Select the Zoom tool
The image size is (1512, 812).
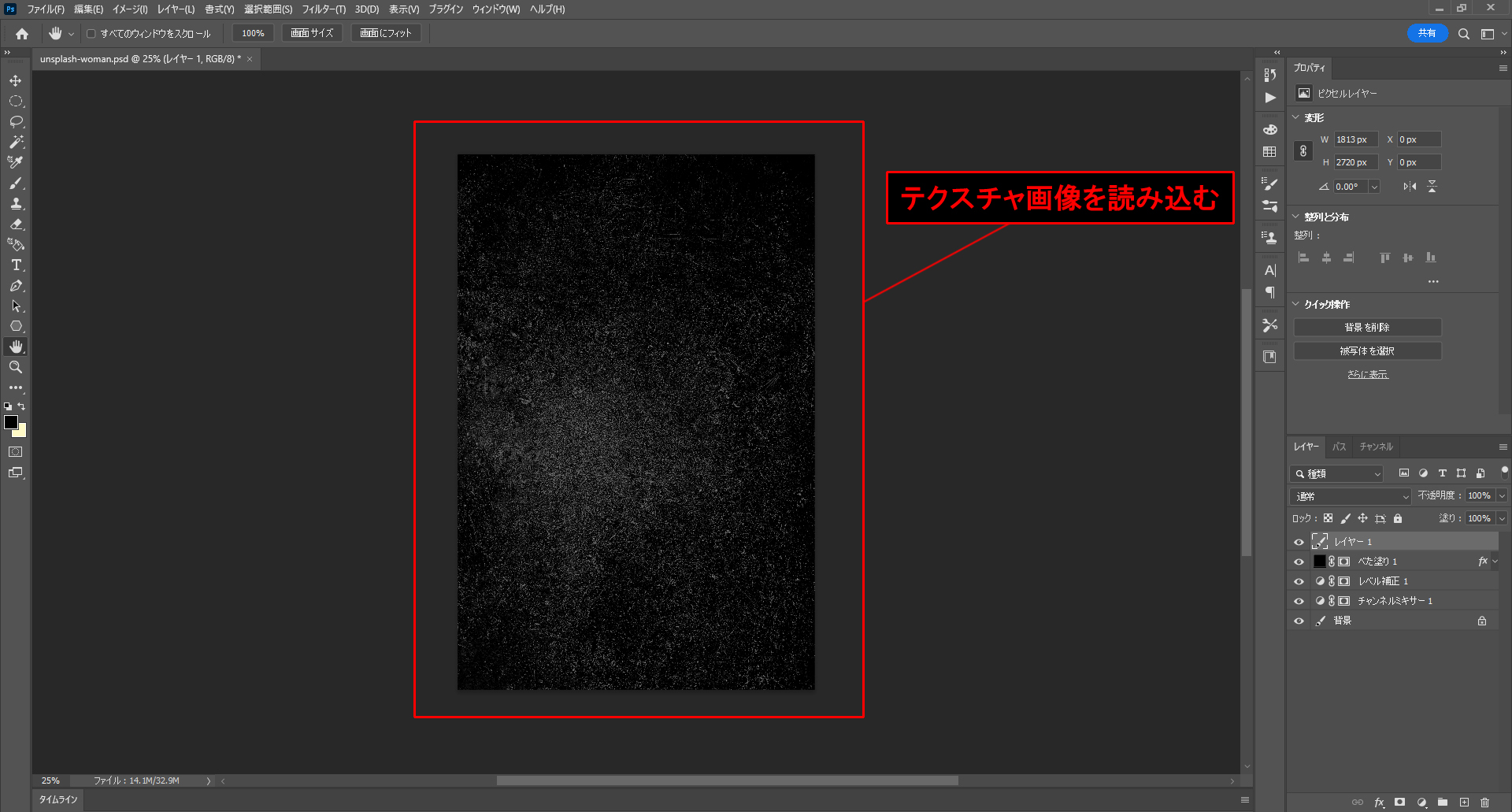pos(16,367)
